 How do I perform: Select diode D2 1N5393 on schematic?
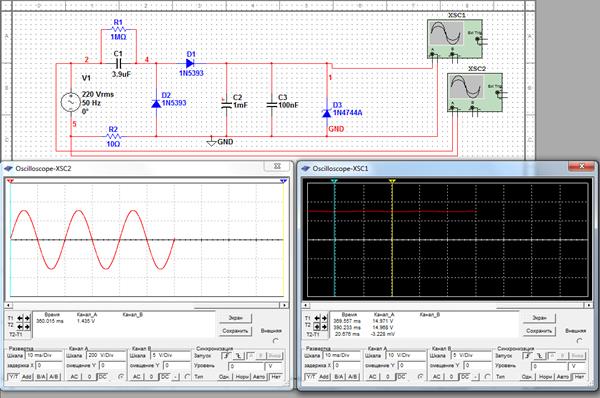pos(156,103)
